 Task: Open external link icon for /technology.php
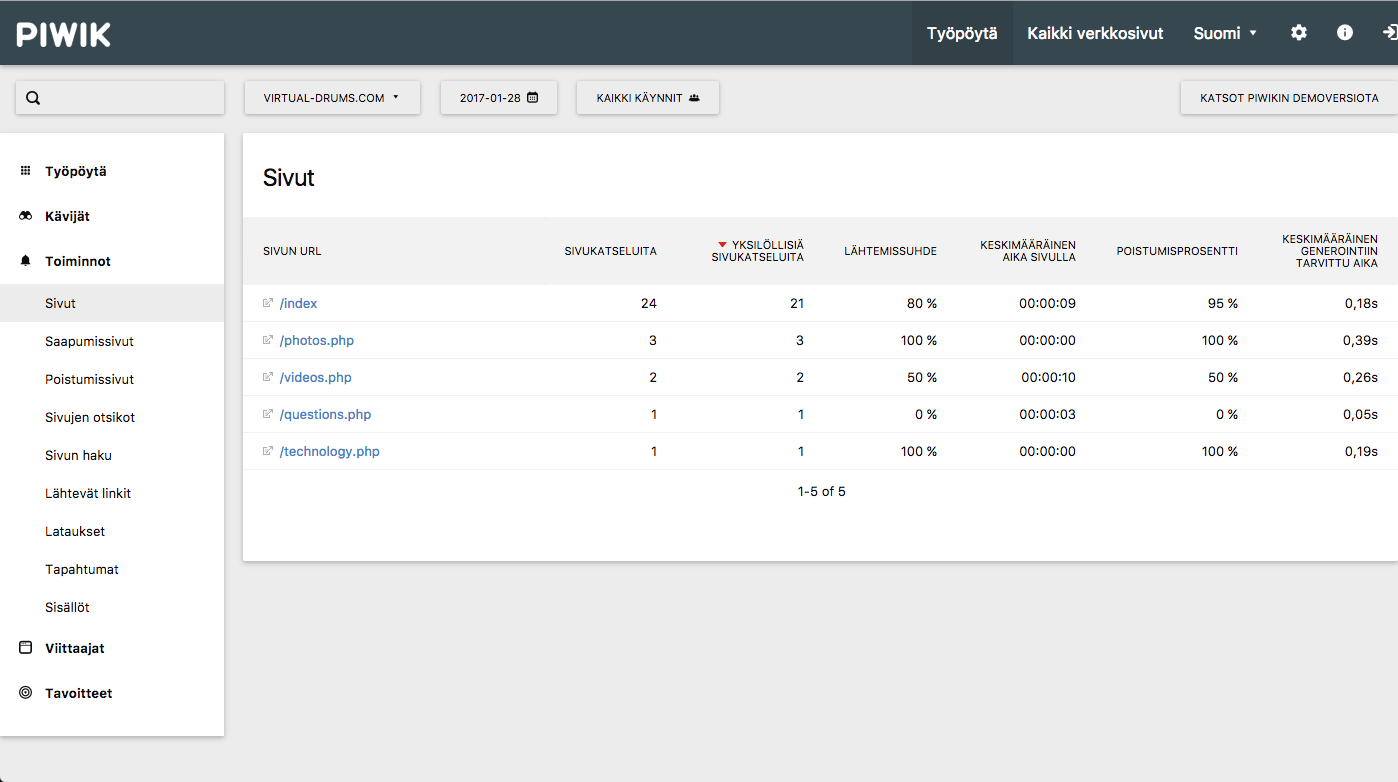click(x=268, y=451)
